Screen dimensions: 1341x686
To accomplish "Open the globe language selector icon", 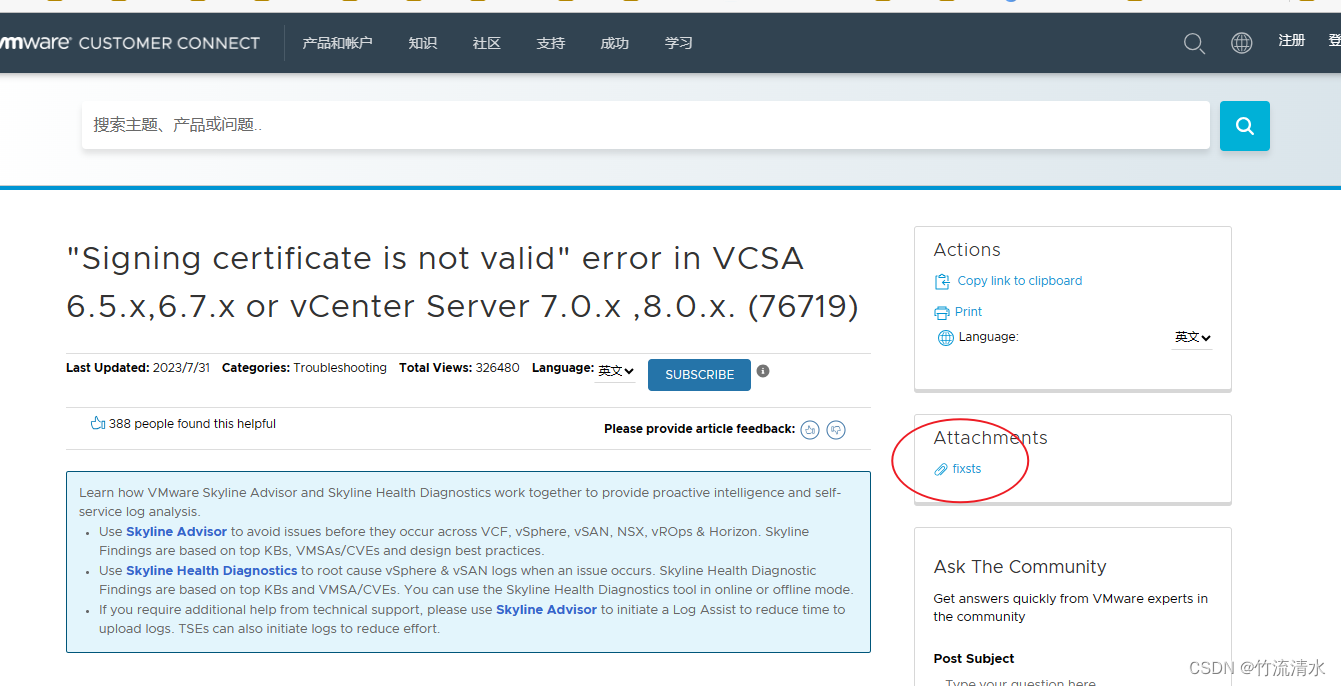I will tap(1242, 43).
